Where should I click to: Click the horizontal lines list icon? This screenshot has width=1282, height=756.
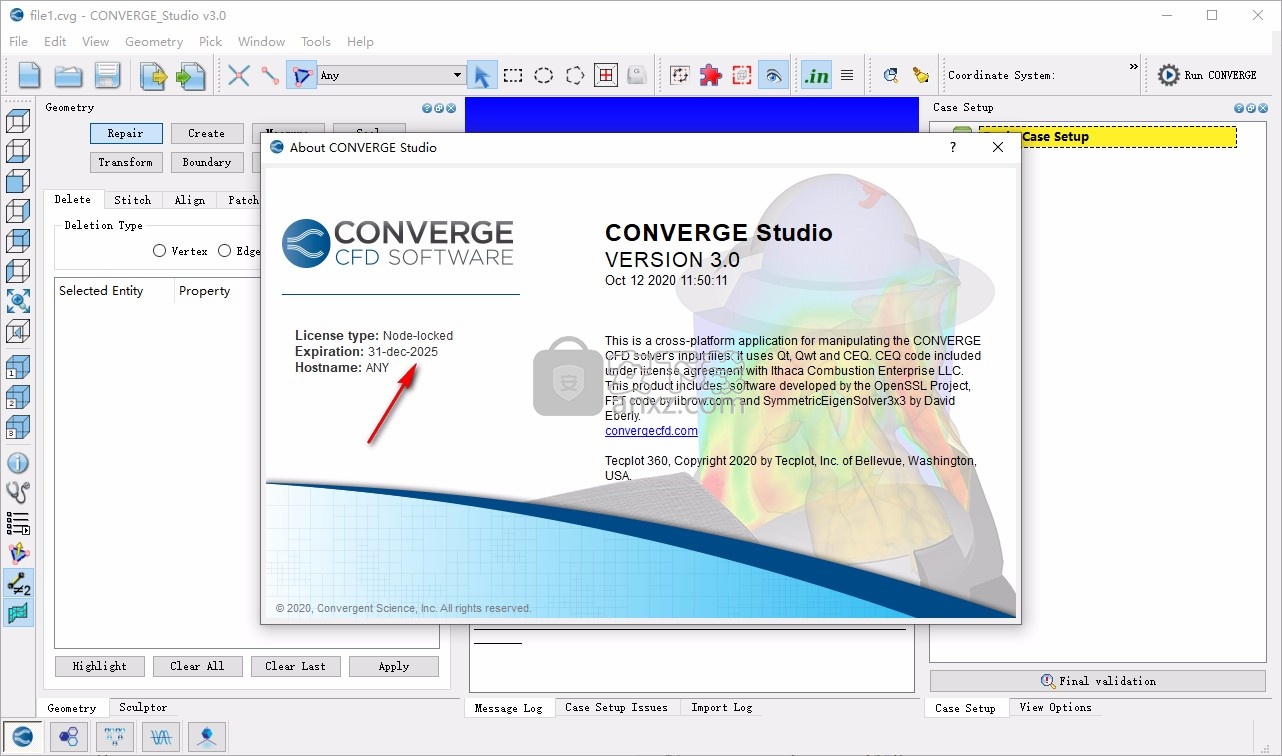847,75
